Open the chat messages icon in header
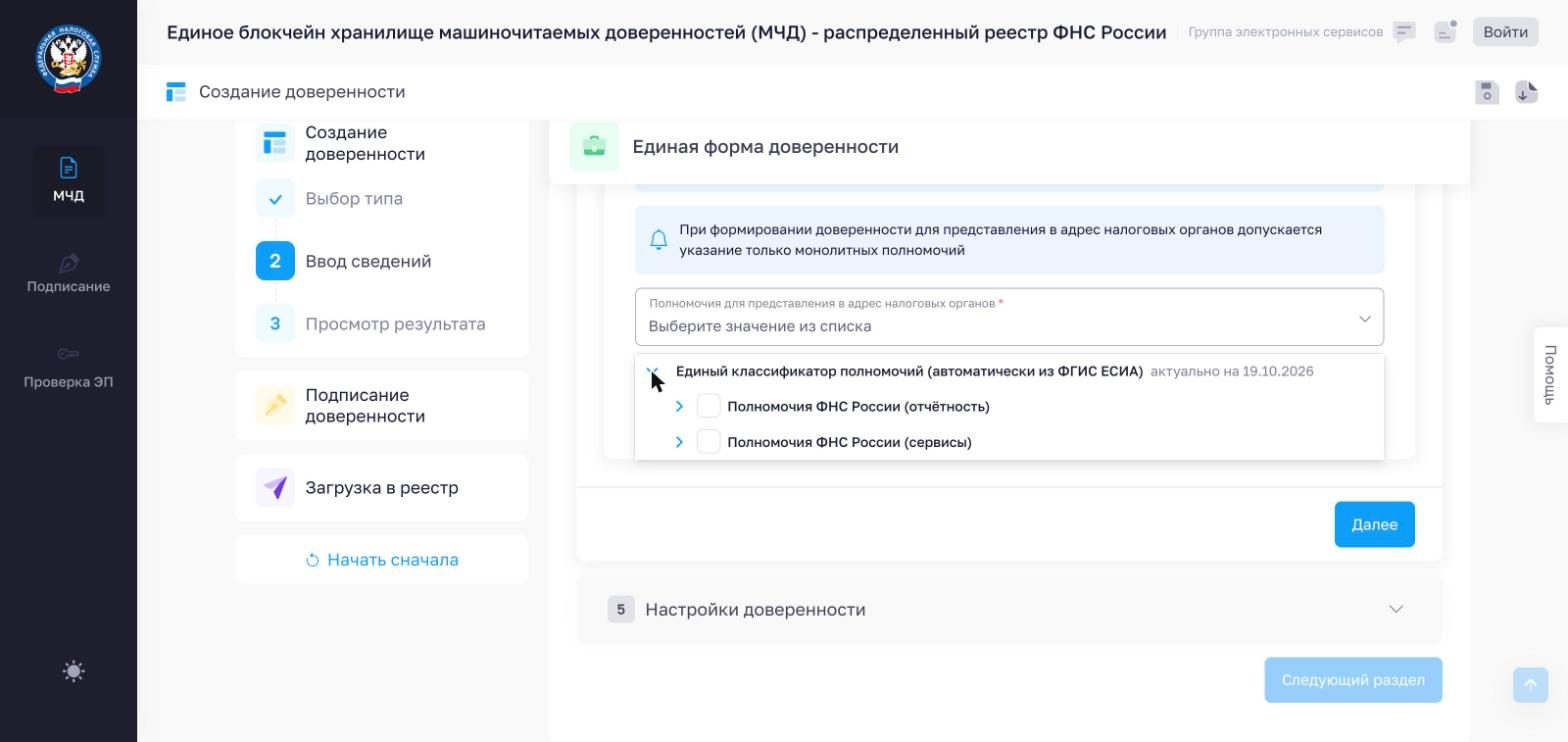This screenshot has width=1568, height=742. [1404, 32]
